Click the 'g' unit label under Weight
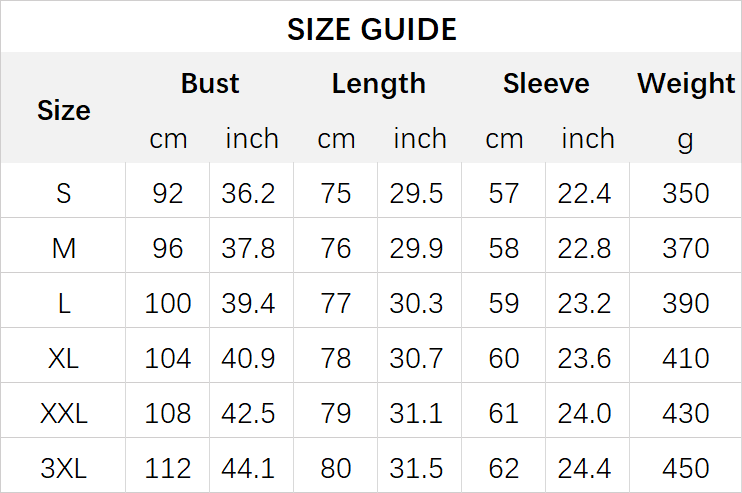Viewport: 742px width, 493px height. tap(685, 139)
